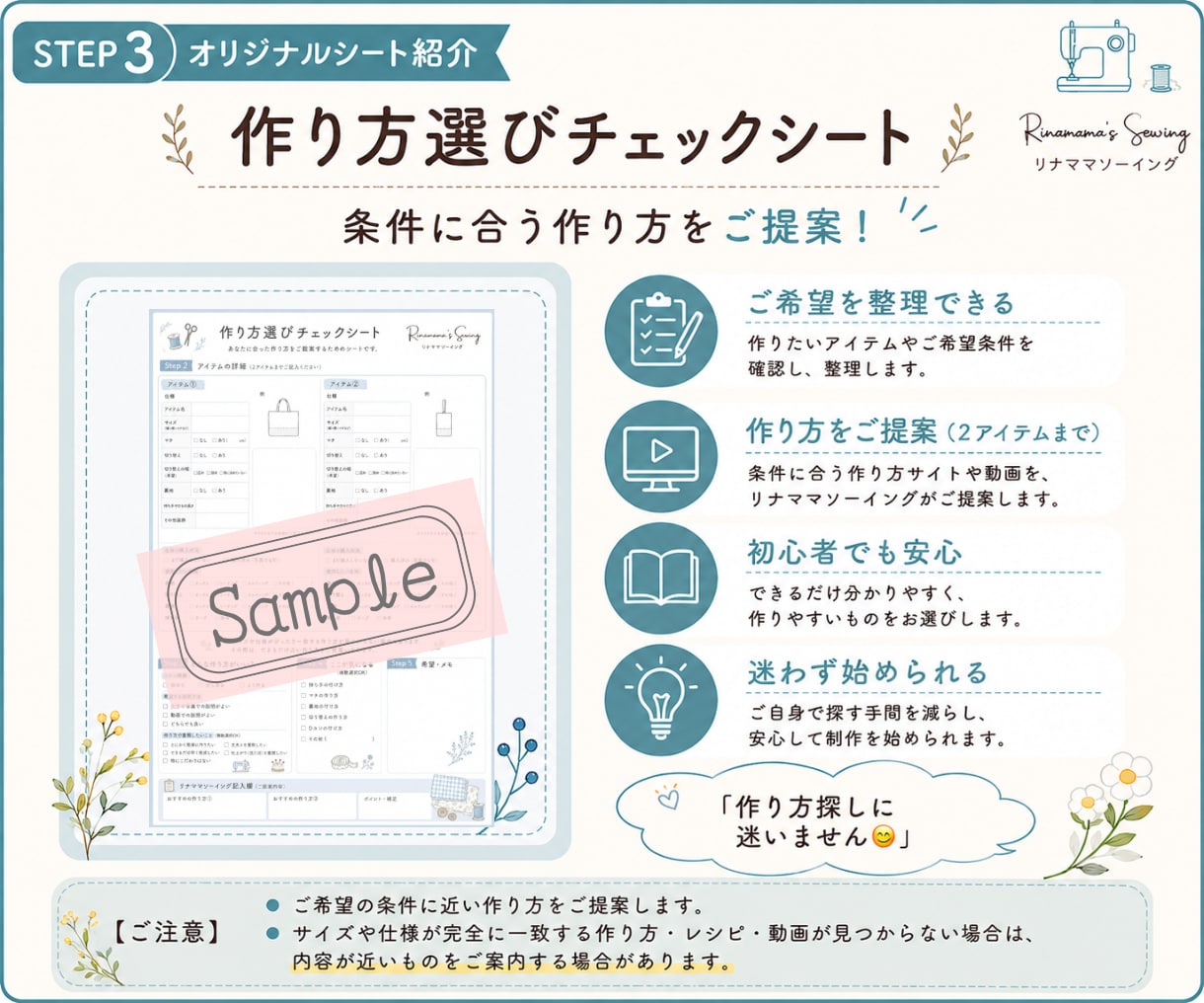Click the pincushion illustration on sheet

[x=278, y=765]
